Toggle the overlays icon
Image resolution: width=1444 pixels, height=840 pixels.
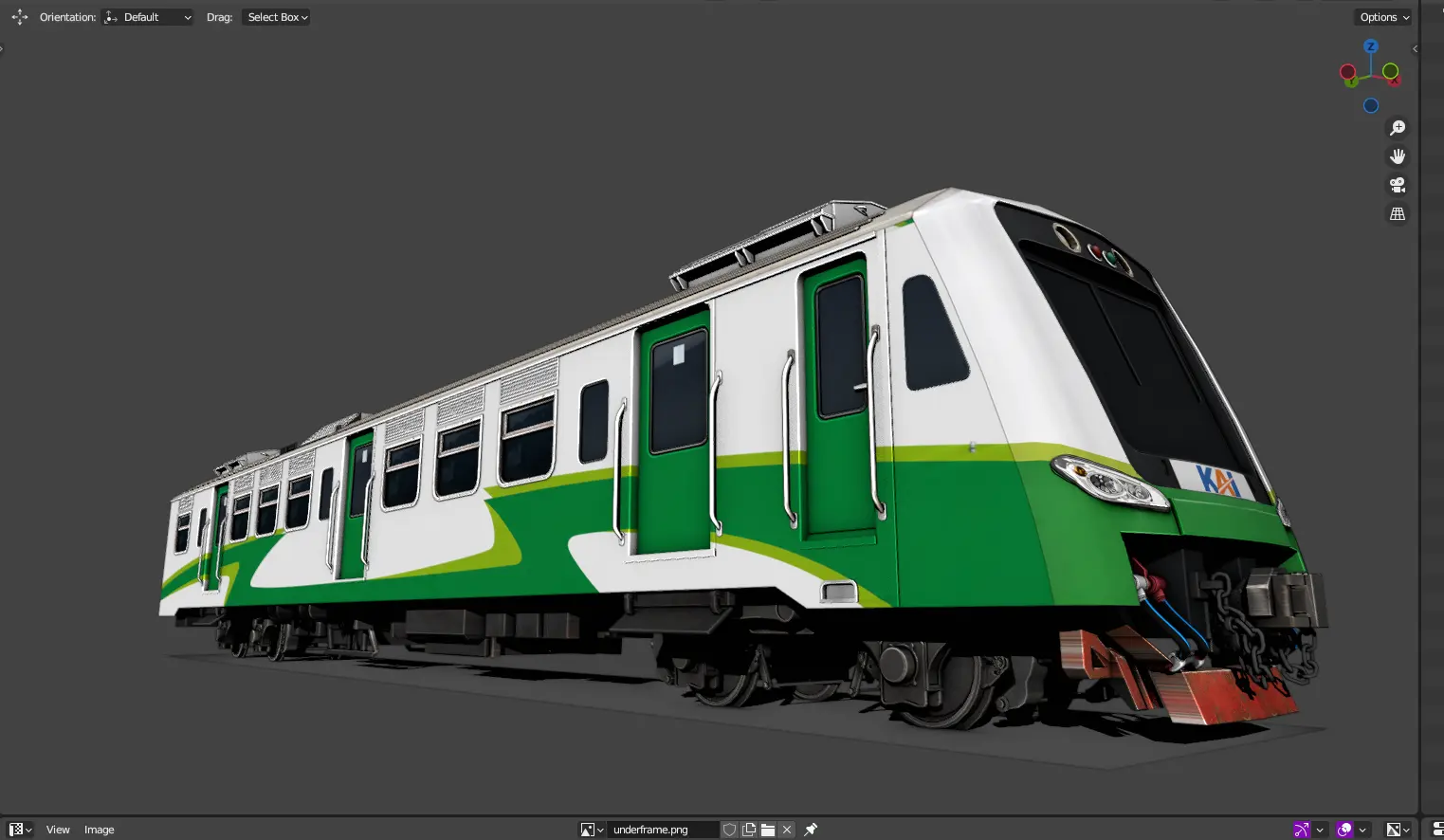point(1344,830)
